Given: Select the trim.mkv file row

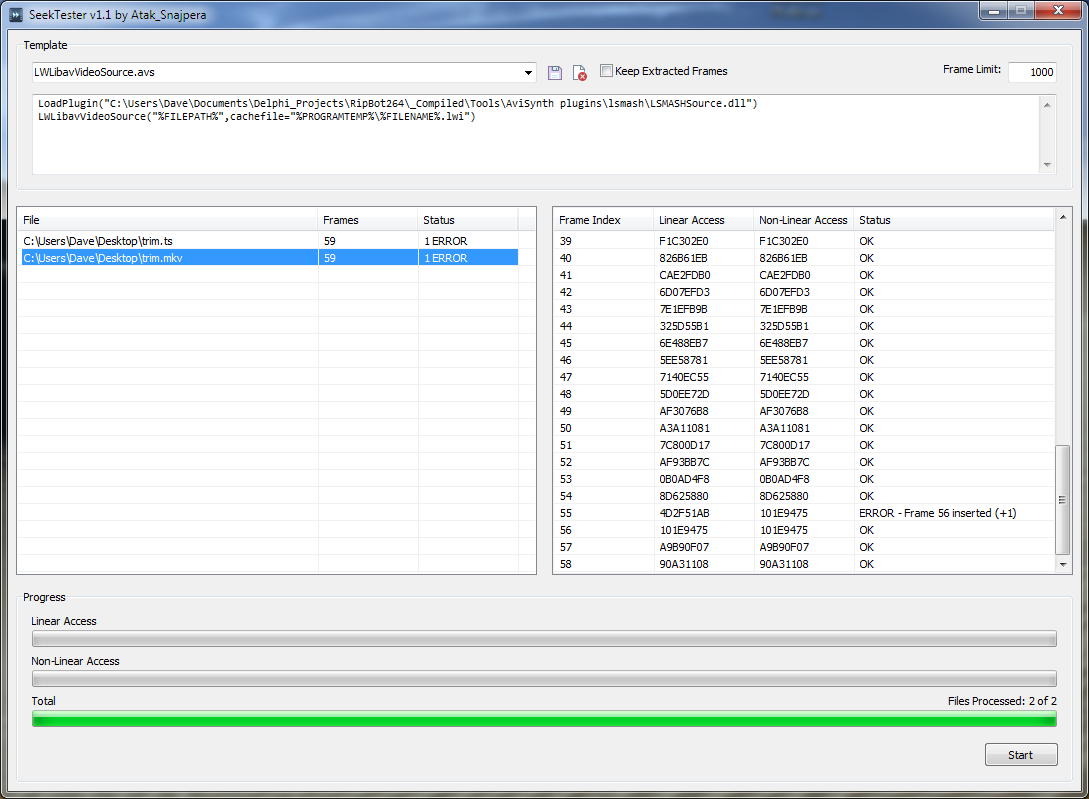Looking at the screenshot, I should (x=269, y=258).
